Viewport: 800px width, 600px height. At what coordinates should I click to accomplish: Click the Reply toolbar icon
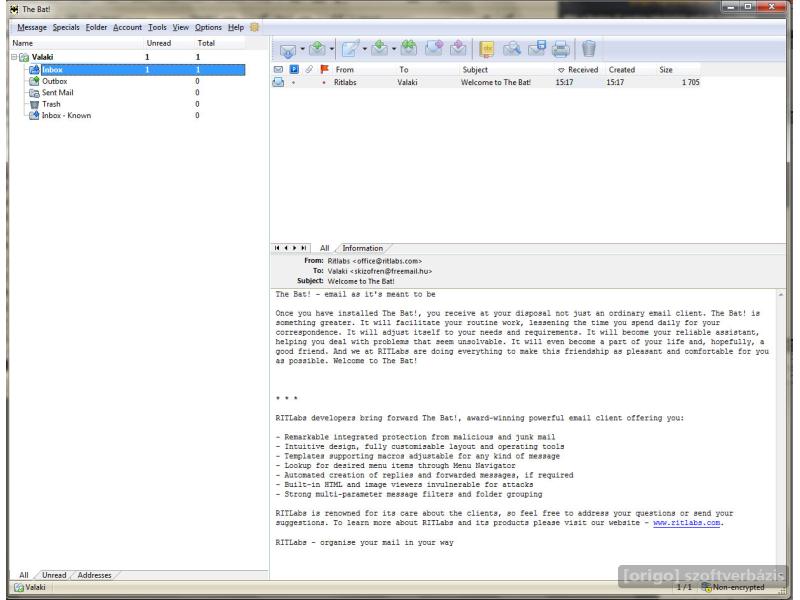pos(380,48)
